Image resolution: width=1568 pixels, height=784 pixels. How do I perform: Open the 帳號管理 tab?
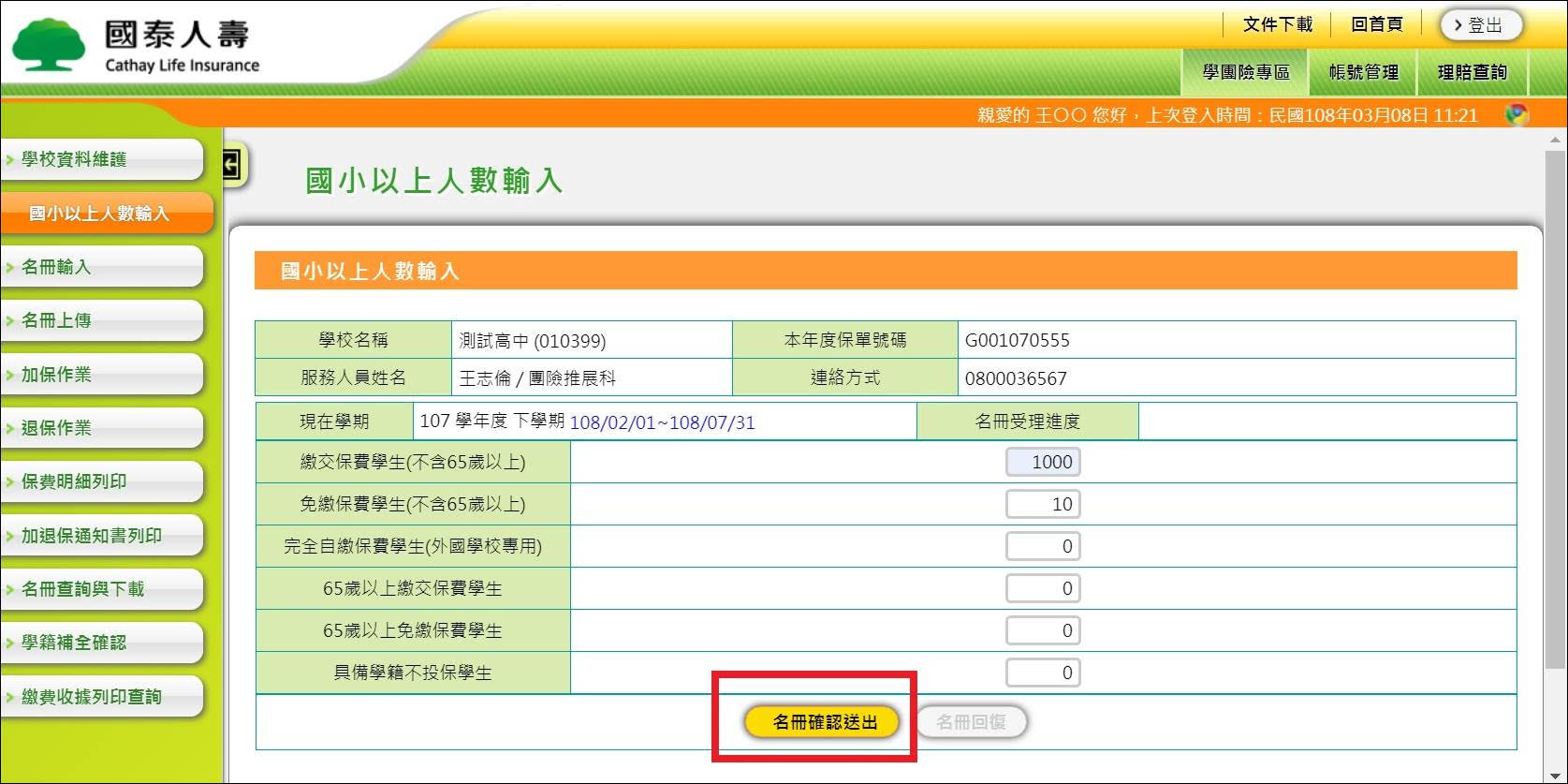[1363, 72]
